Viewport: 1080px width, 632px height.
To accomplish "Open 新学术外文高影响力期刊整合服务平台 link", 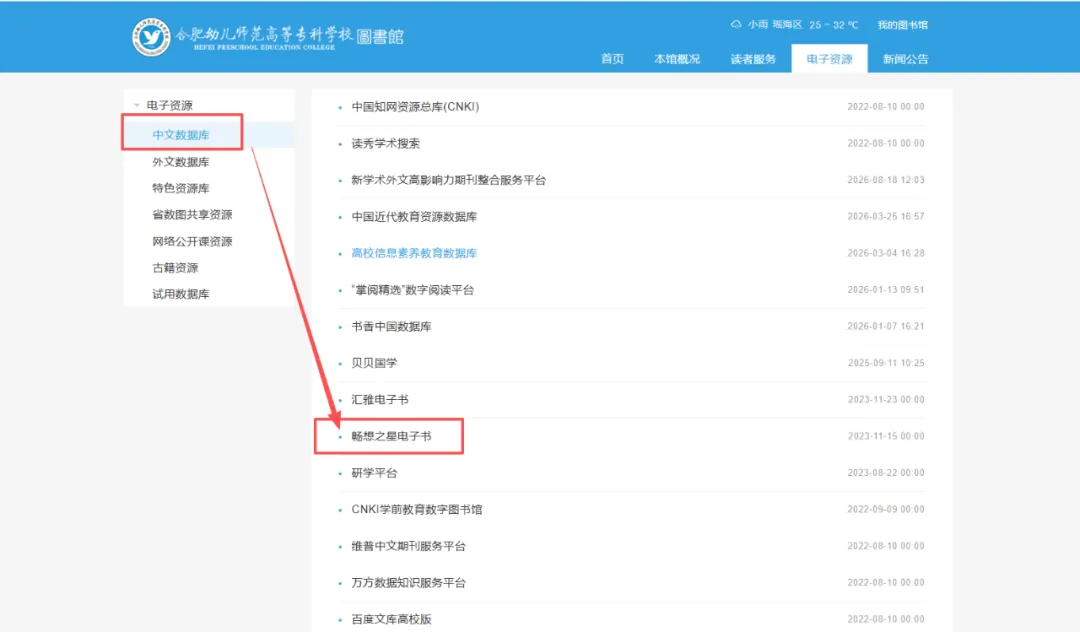I will click(x=448, y=180).
